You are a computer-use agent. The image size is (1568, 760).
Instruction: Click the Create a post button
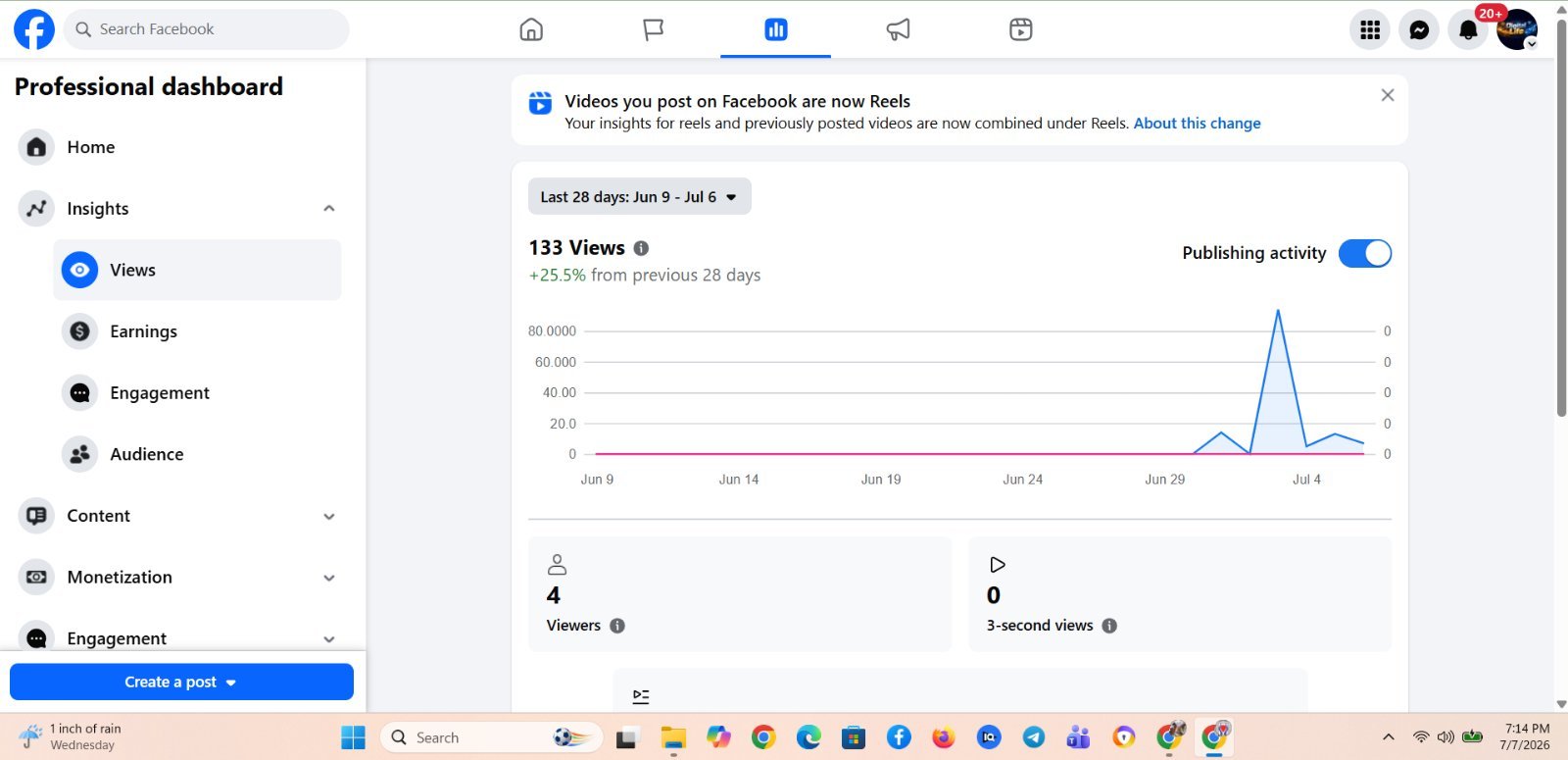(x=181, y=682)
